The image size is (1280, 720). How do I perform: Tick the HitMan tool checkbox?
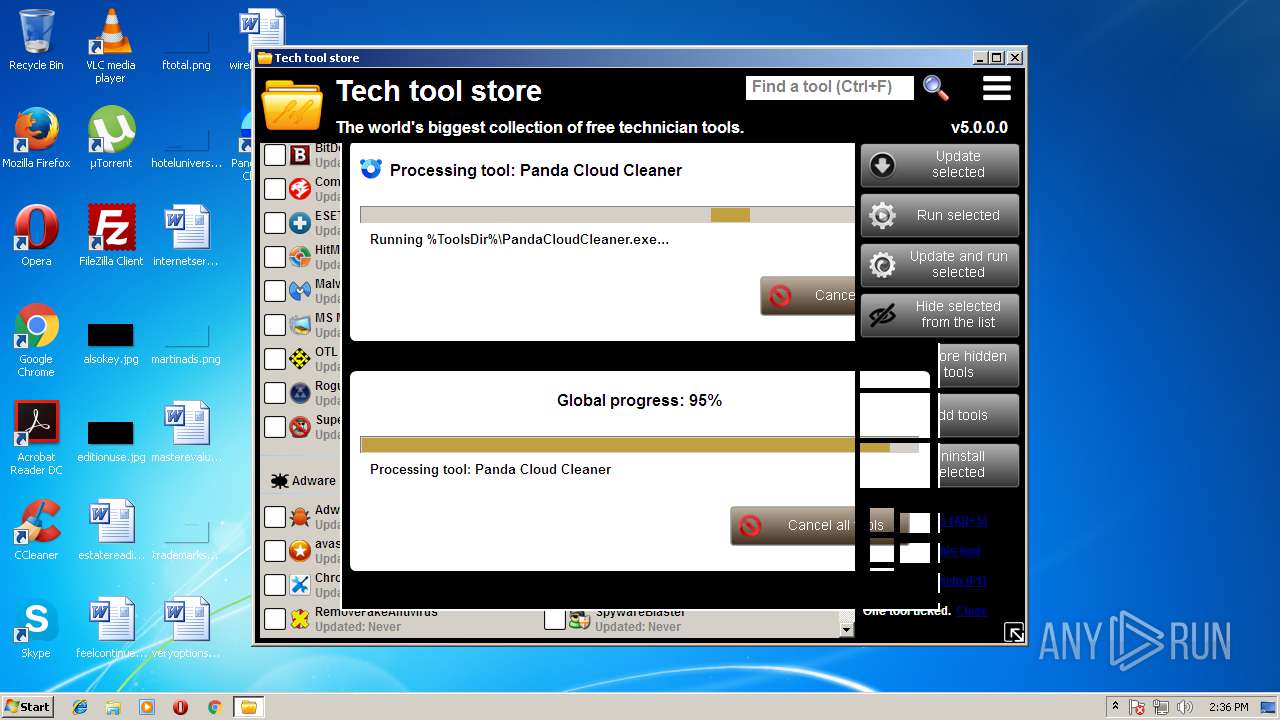275,257
